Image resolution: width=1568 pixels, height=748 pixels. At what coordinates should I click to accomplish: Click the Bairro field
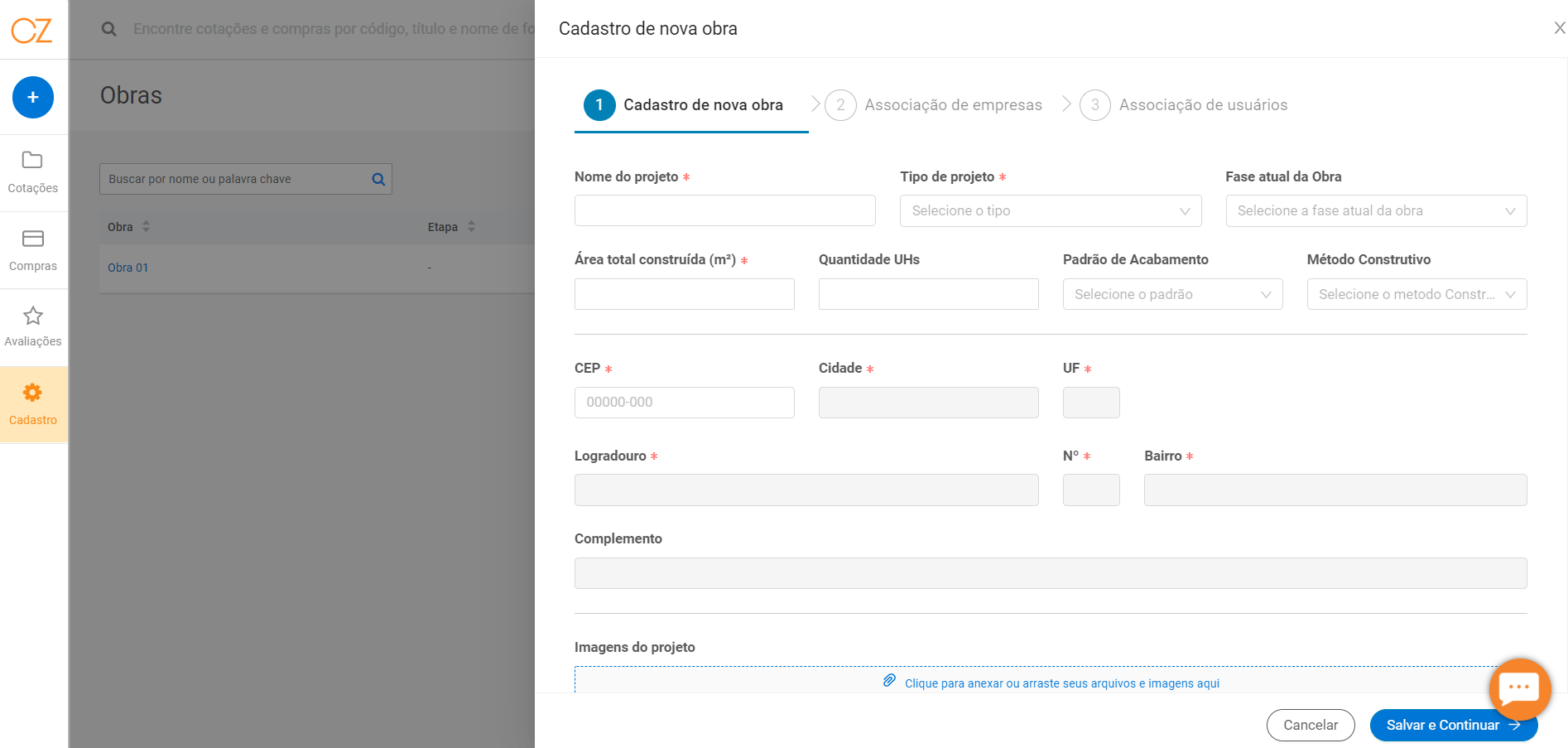pos(1335,490)
